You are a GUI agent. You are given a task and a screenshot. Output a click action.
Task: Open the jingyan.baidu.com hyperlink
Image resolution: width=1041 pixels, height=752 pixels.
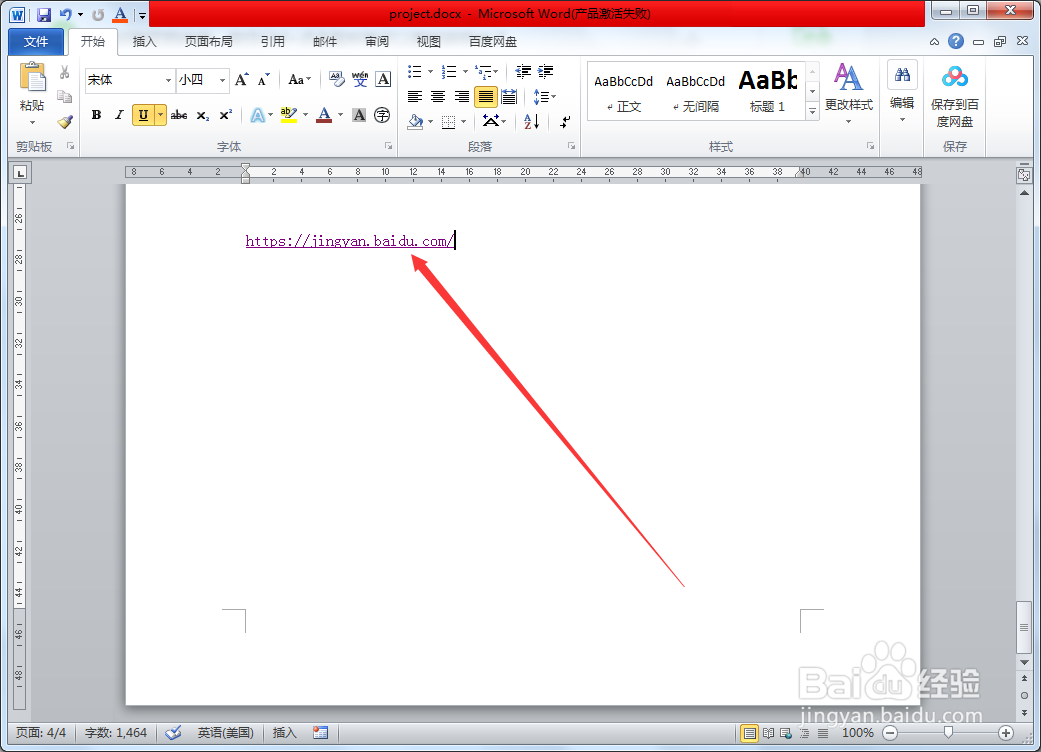click(349, 241)
